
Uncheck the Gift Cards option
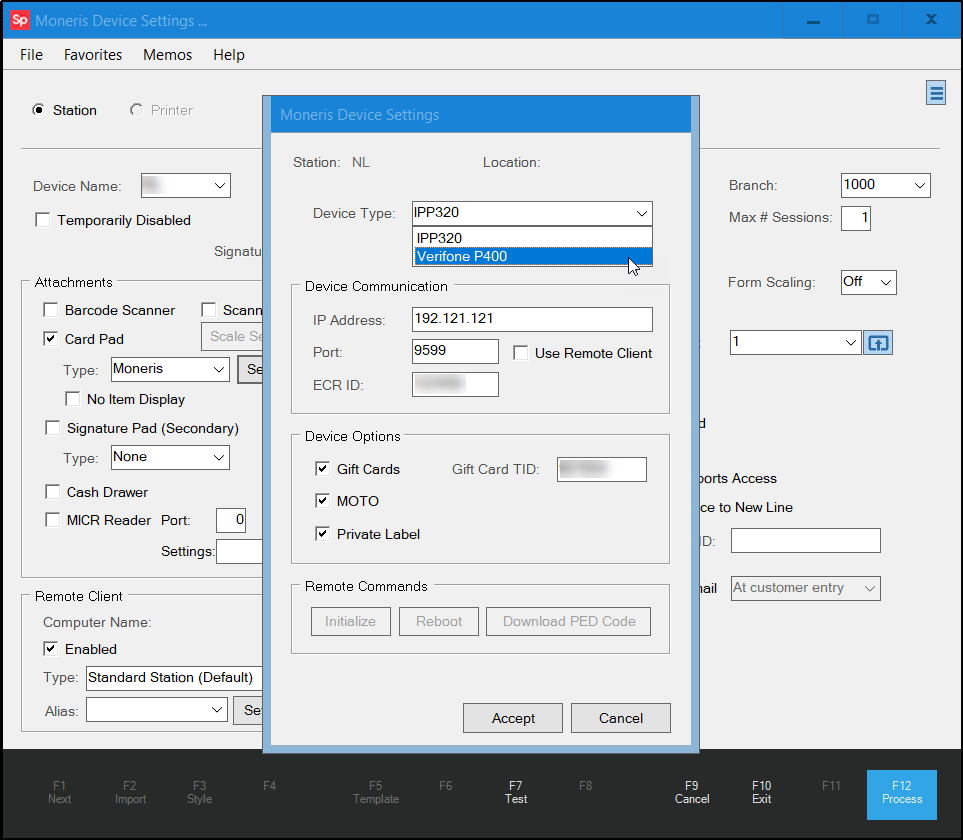322,469
